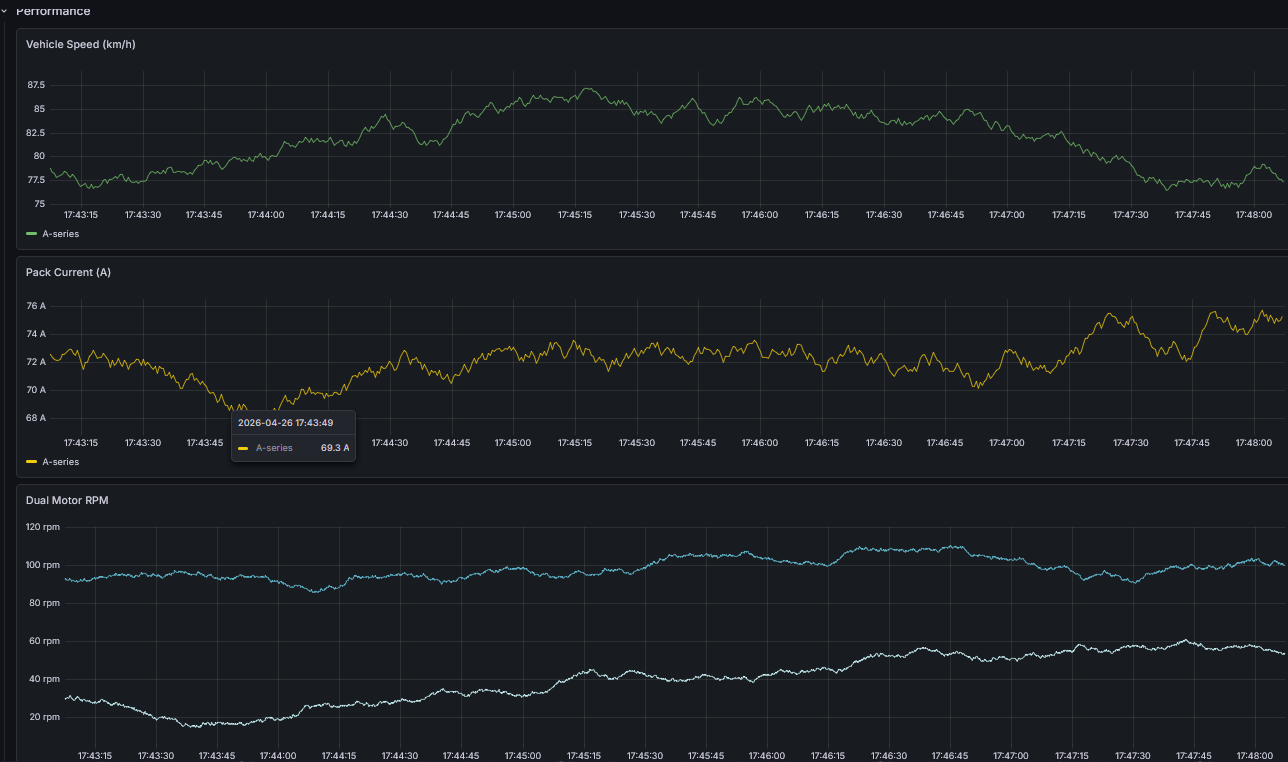Image resolution: width=1288 pixels, height=762 pixels.
Task: Click the 77.5 y-axis label
Action: point(36,180)
